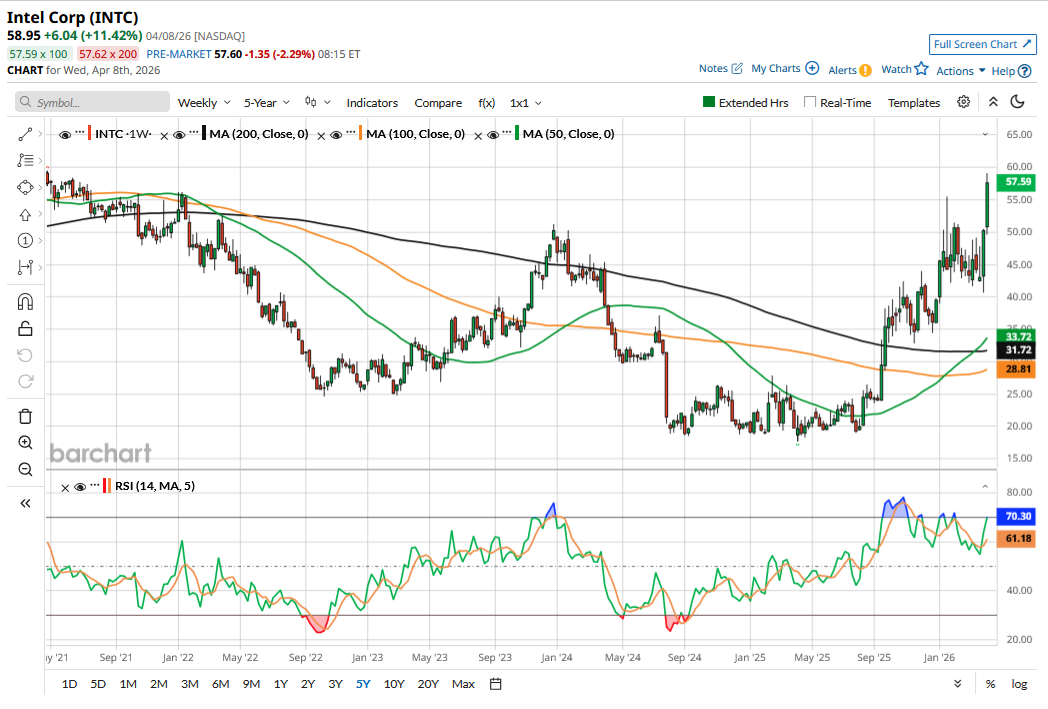Delete drawings with the trash icon
Viewport: 1048px width, 709px height.
25,416
